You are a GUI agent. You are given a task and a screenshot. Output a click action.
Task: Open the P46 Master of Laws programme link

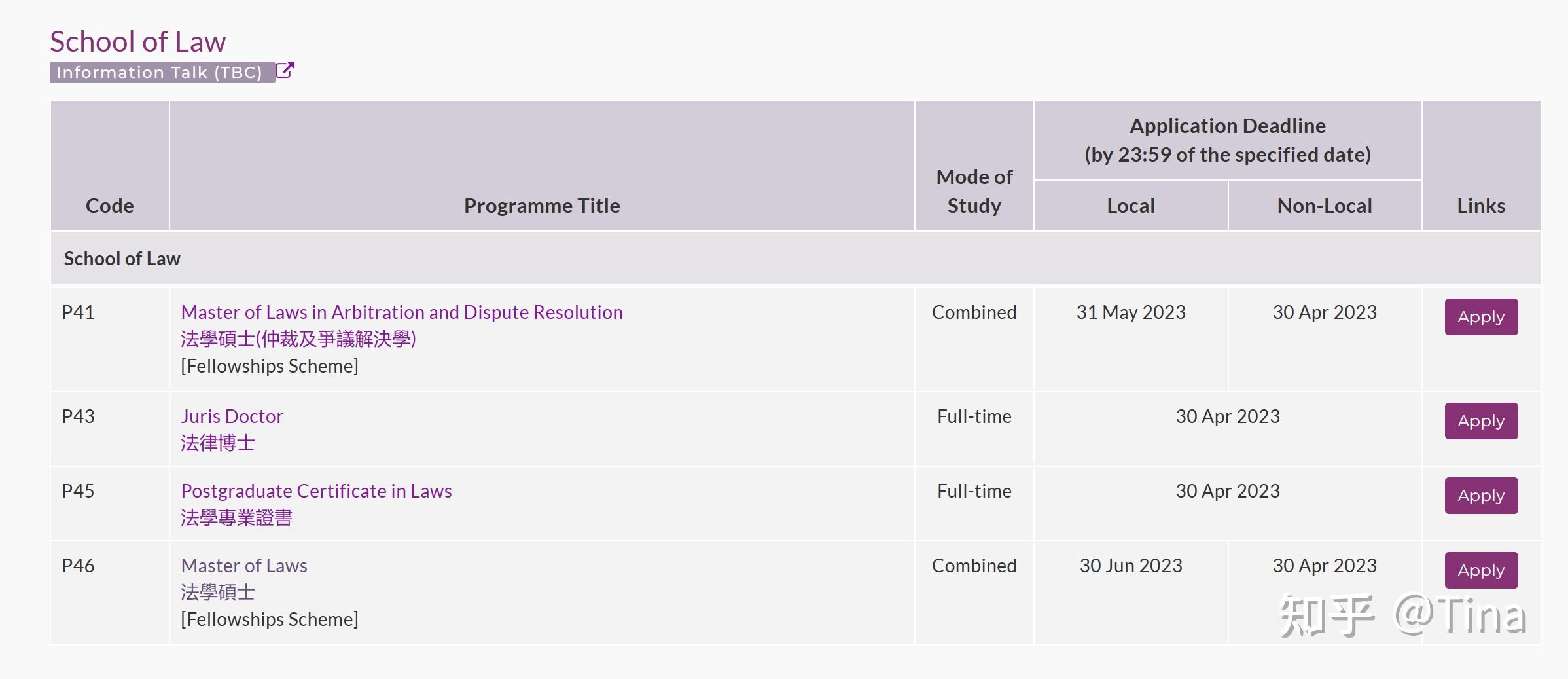(244, 566)
